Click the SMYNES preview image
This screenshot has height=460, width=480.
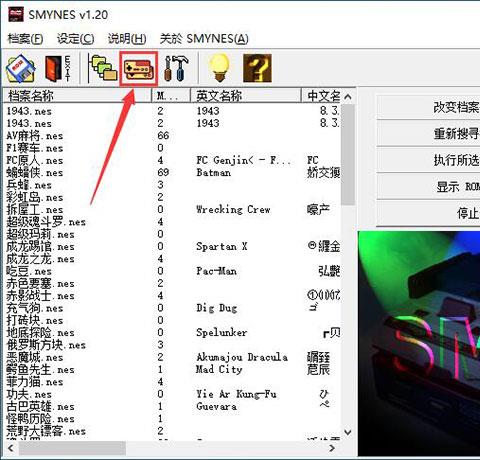(419, 343)
